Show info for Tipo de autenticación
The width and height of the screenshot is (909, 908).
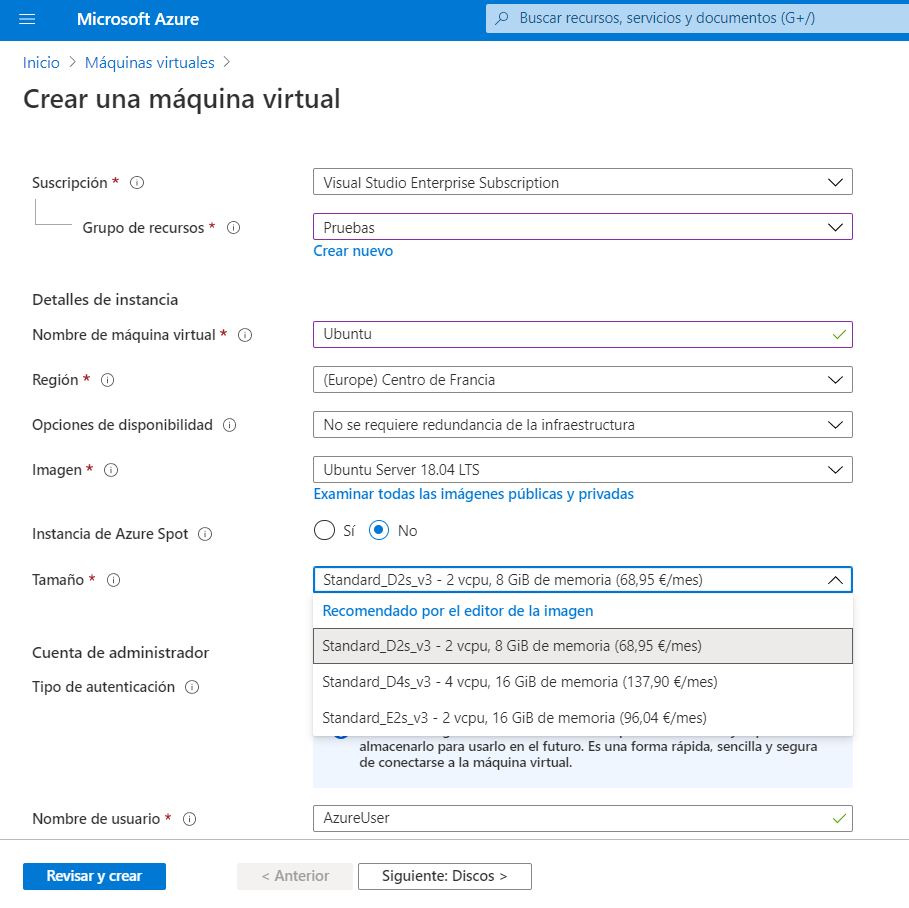pos(192,687)
